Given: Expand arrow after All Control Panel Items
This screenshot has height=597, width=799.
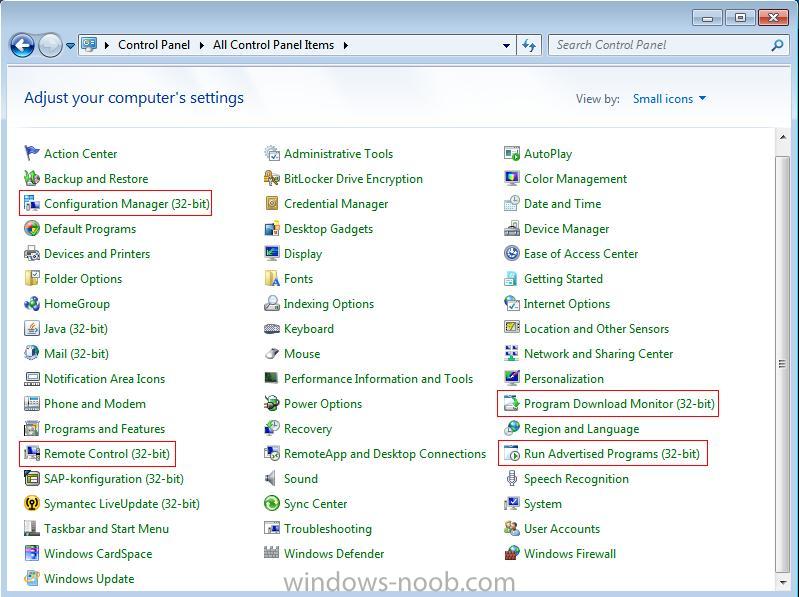Looking at the screenshot, I should pyautogui.click(x=346, y=45).
